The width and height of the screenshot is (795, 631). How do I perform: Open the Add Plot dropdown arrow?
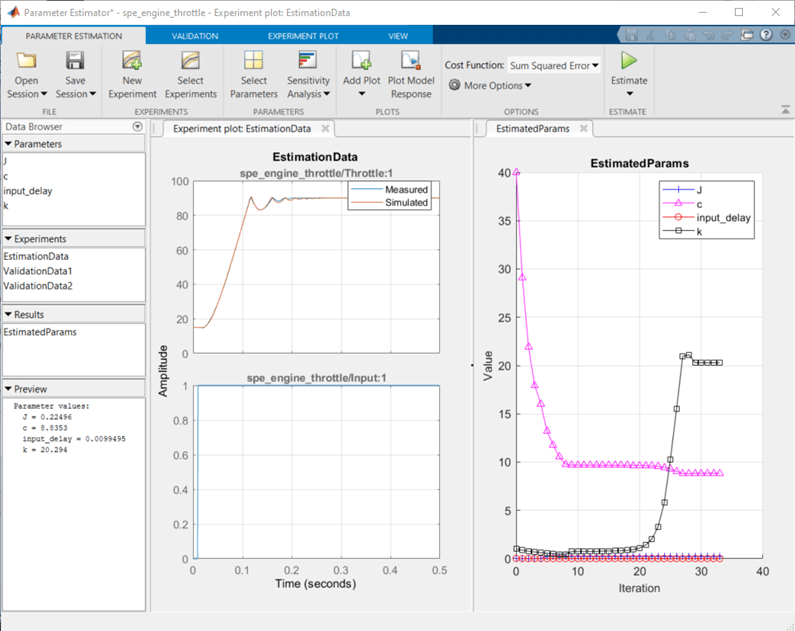tap(362, 94)
